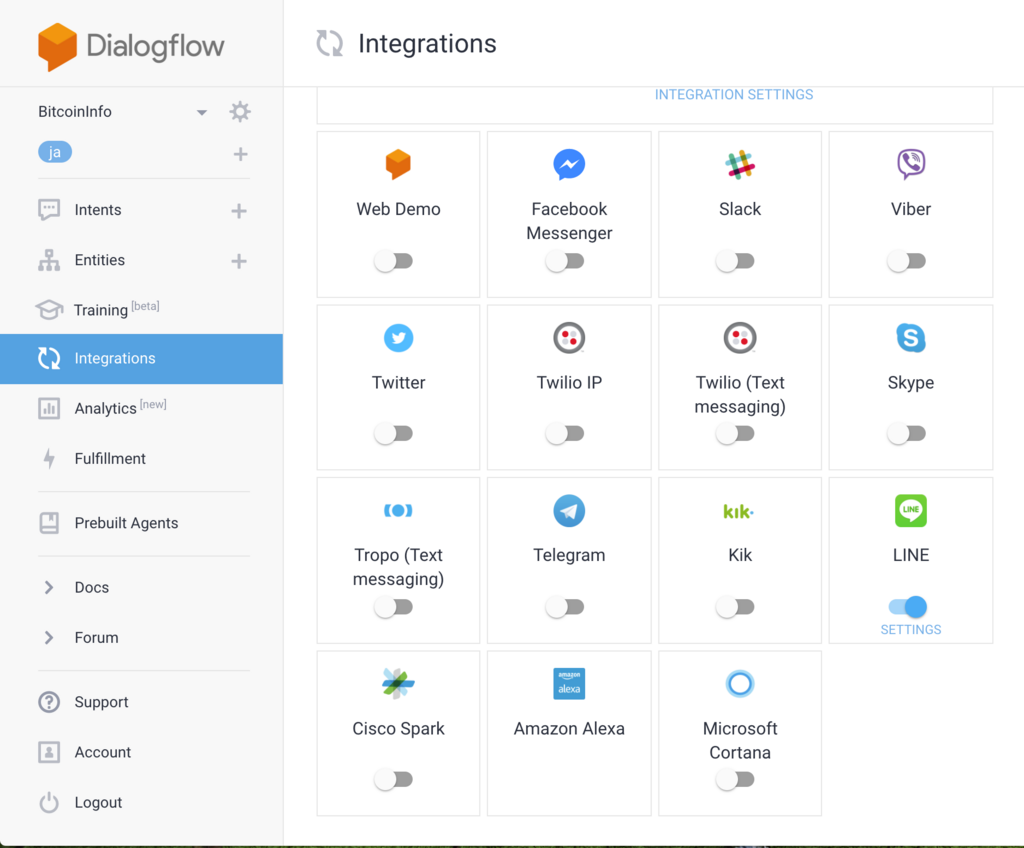Enable the Twitter integration toggle

(394, 434)
